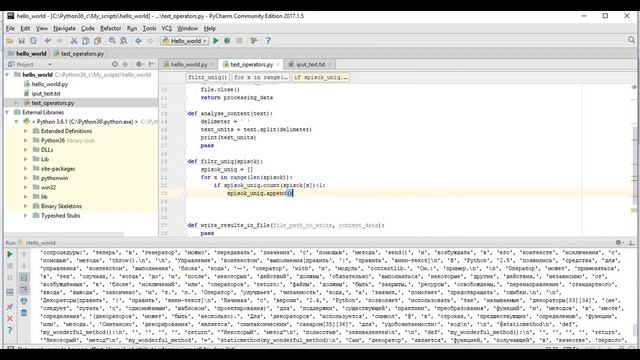The height and width of the screenshot is (360, 640).
Task: Open Find with the magnifier icon
Action: (112, 41)
